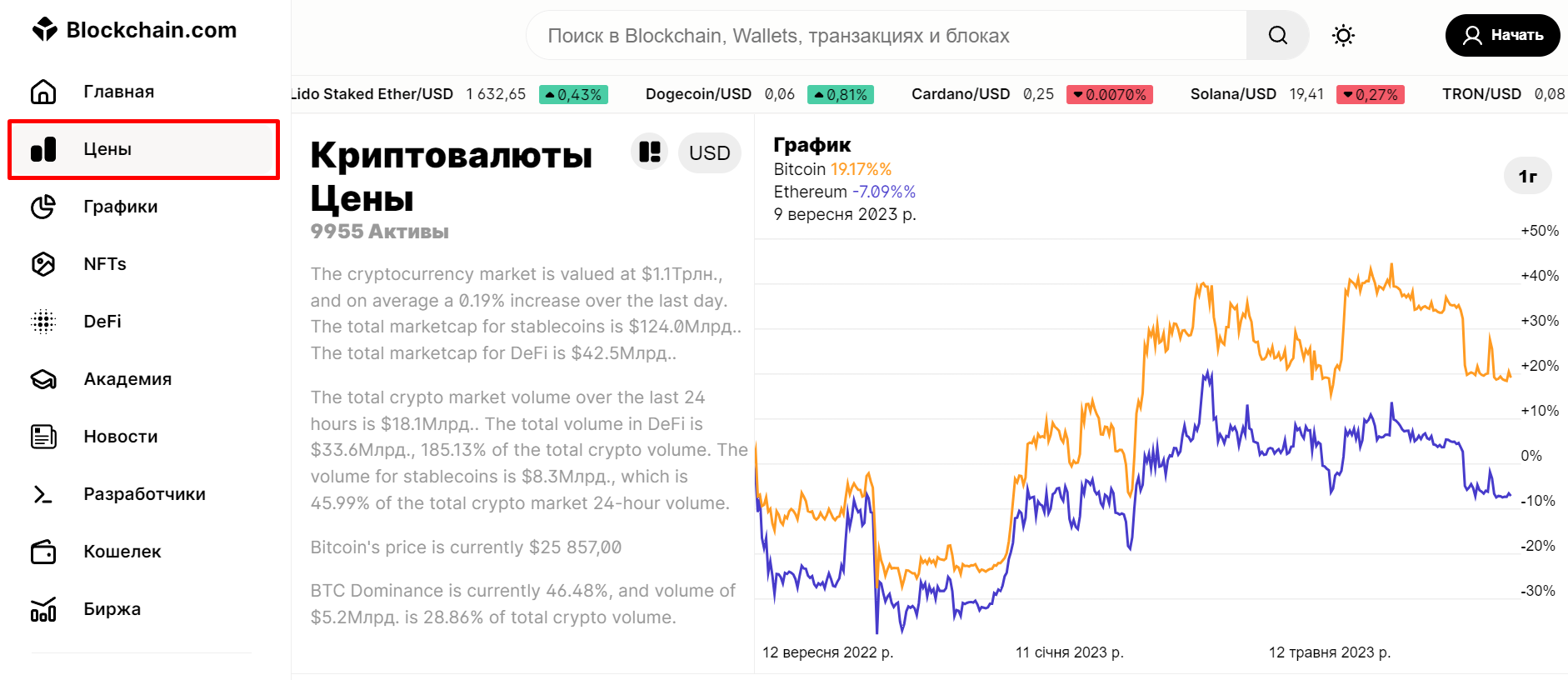Image resolution: width=1568 pixels, height=680 pixels.
Task: Click the Dogecoin/USD ticker link
Action: (x=698, y=93)
